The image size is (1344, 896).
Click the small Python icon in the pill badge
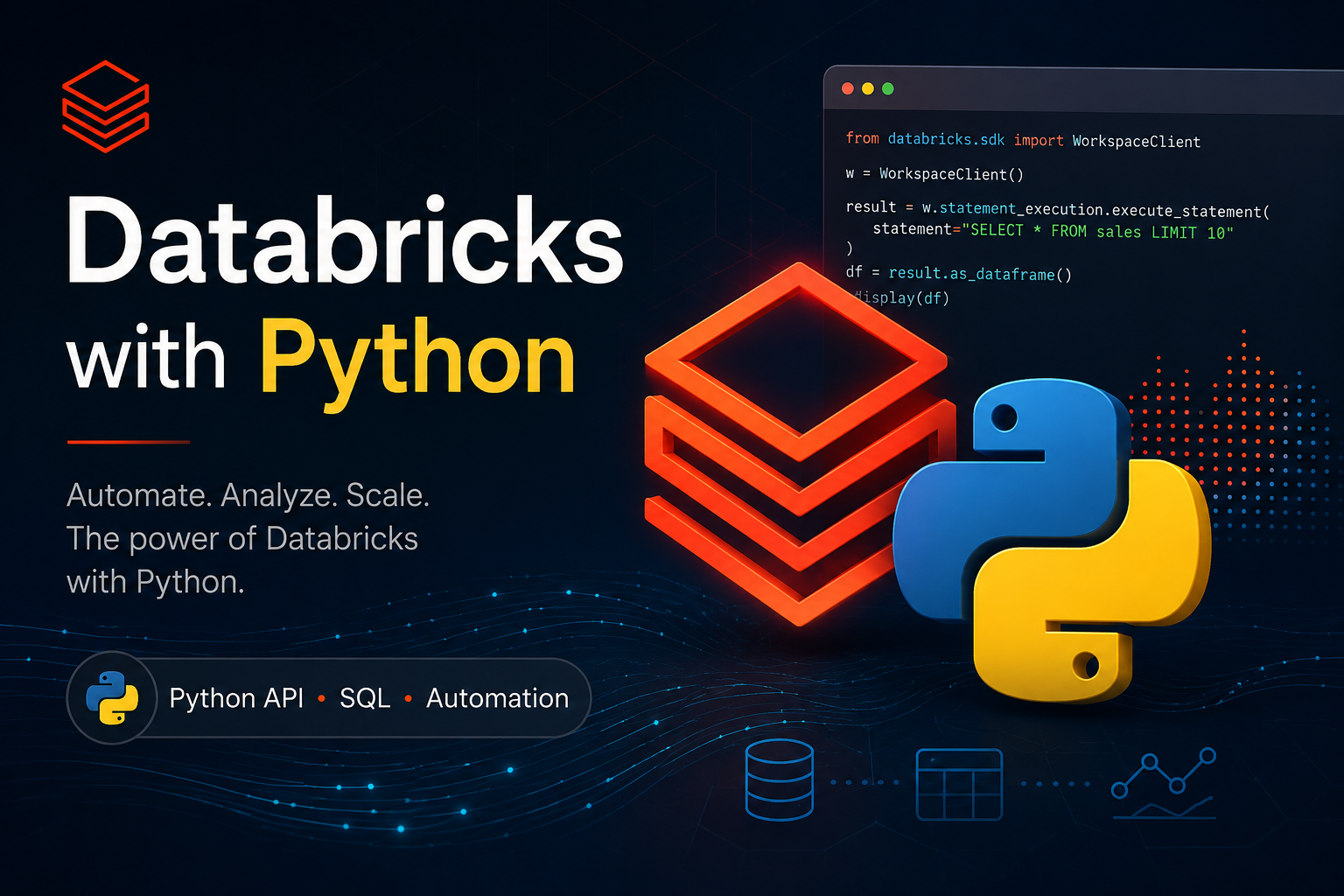click(x=112, y=697)
